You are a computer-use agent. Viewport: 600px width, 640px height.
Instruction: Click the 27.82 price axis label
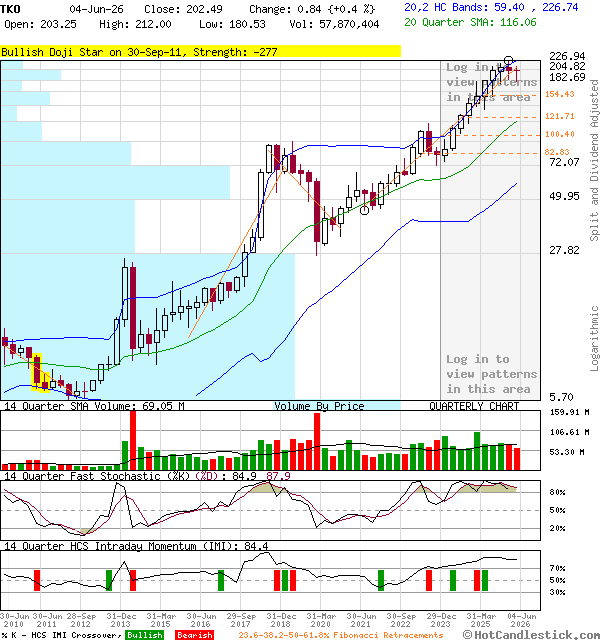pos(564,250)
